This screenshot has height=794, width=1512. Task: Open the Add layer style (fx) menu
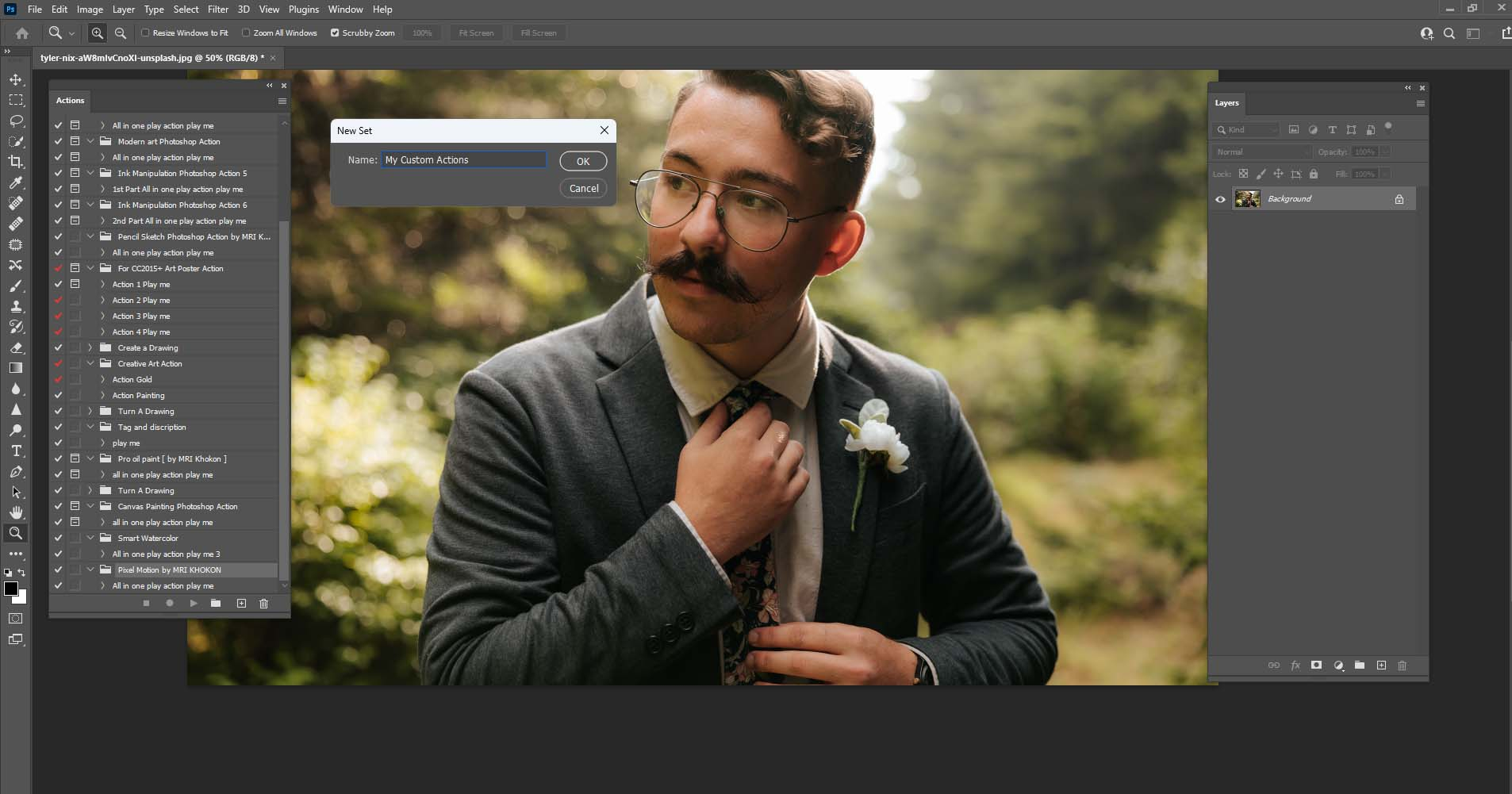click(x=1295, y=666)
